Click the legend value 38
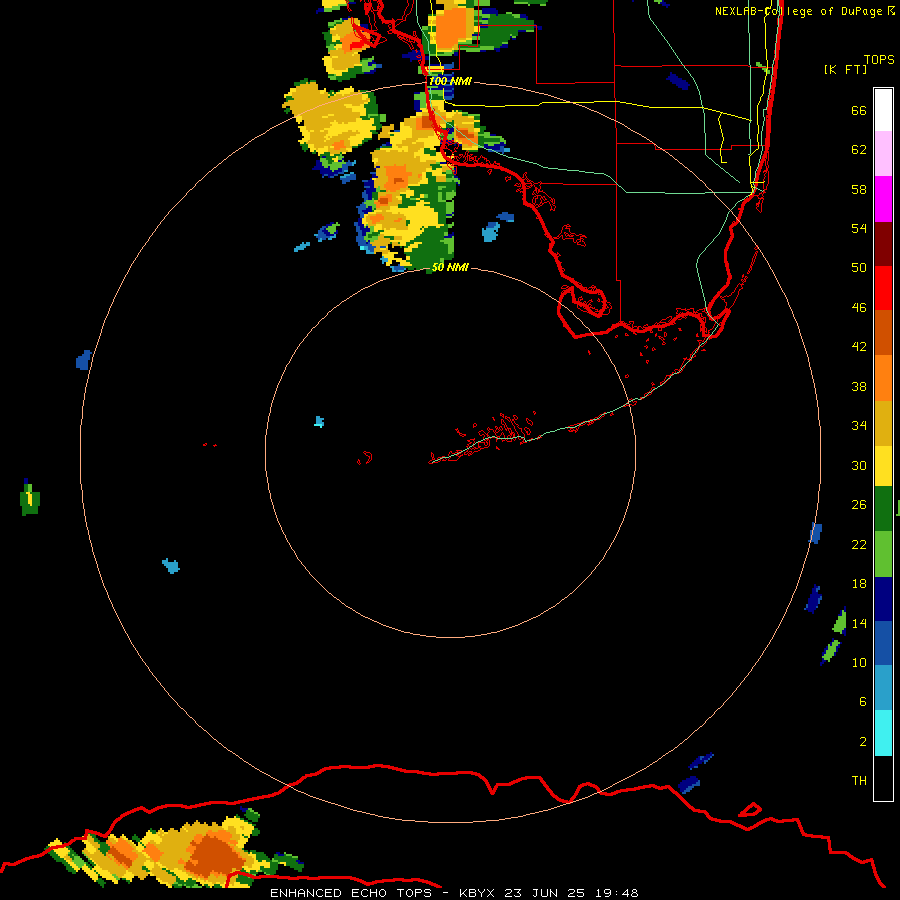Image resolution: width=900 pixels, height=900 pixels. [x=859, y=386]
